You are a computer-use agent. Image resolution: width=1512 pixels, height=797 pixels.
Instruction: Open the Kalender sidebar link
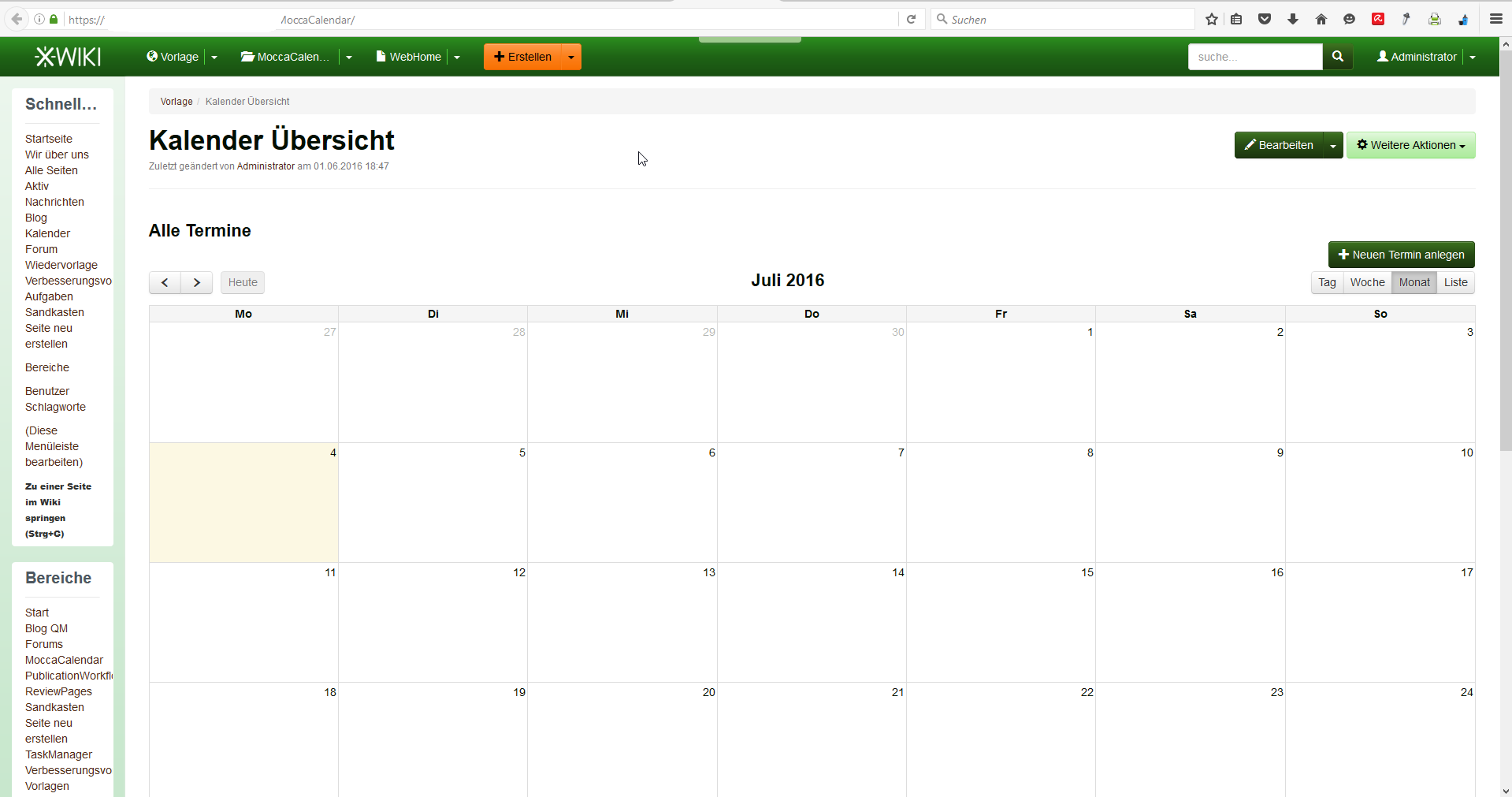click(x=47, y=233)
